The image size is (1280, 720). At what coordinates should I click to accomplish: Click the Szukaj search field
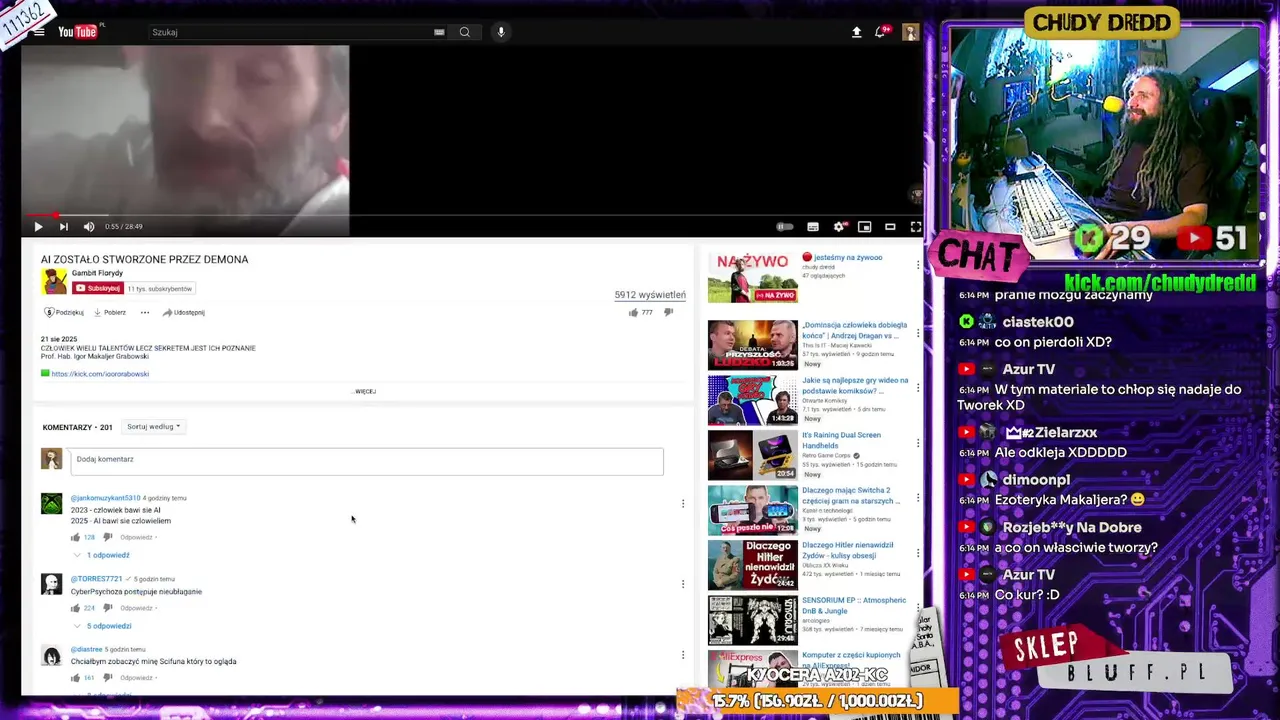tap(290, 32)
